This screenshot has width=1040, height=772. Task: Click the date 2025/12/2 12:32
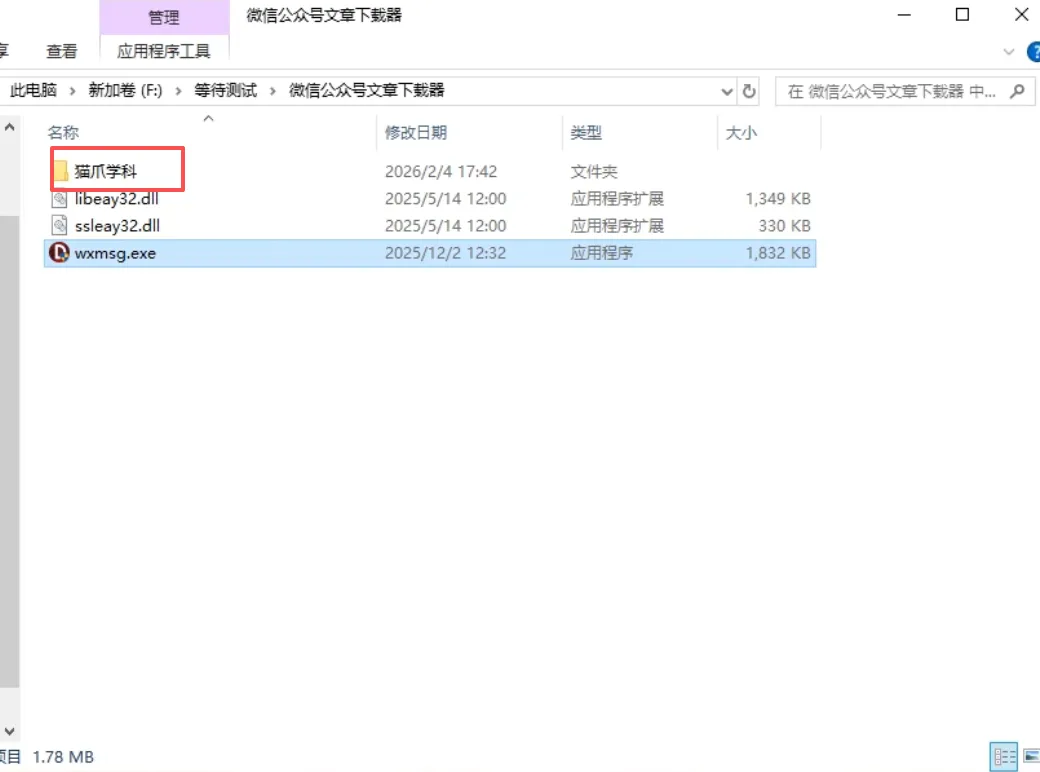click(x=446, y=253)
